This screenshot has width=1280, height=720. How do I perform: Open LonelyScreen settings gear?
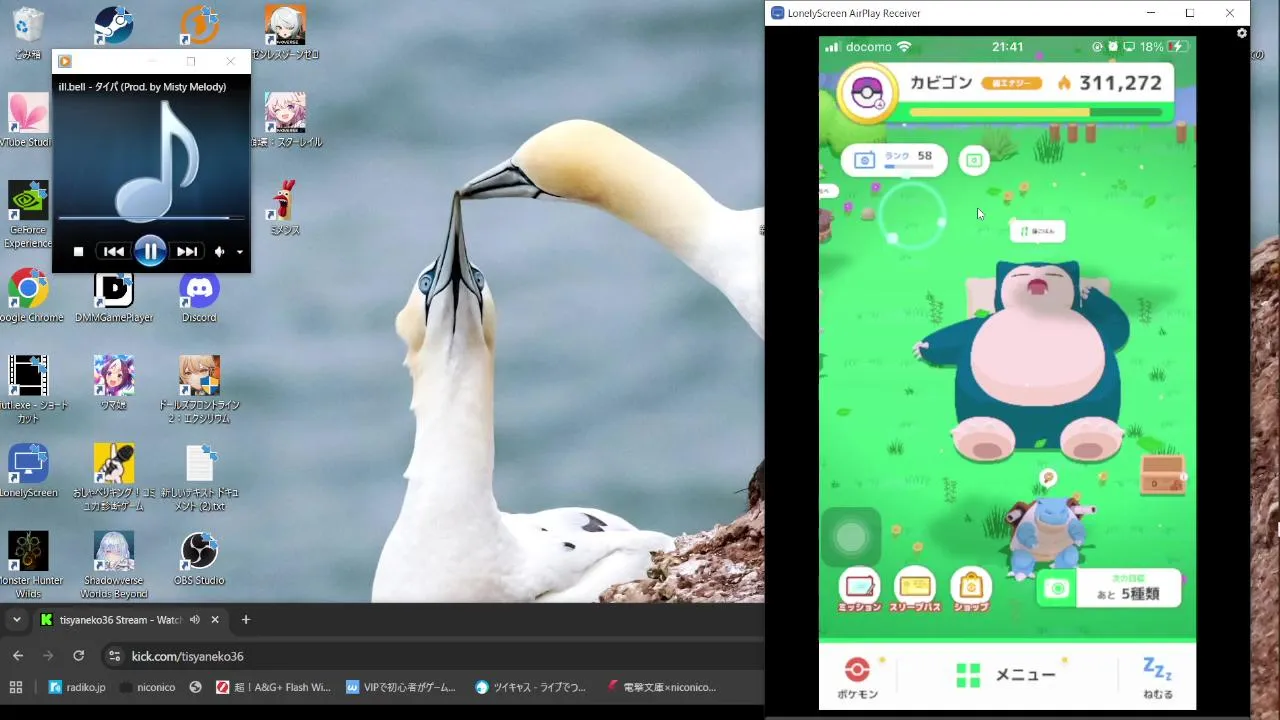(1242, 33)
